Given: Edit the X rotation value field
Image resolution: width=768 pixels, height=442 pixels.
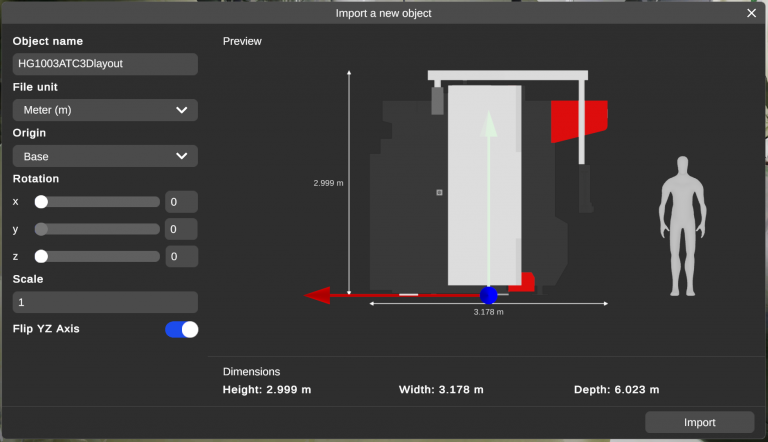Looking at the screenshot, I should click(x=181, y=202).
